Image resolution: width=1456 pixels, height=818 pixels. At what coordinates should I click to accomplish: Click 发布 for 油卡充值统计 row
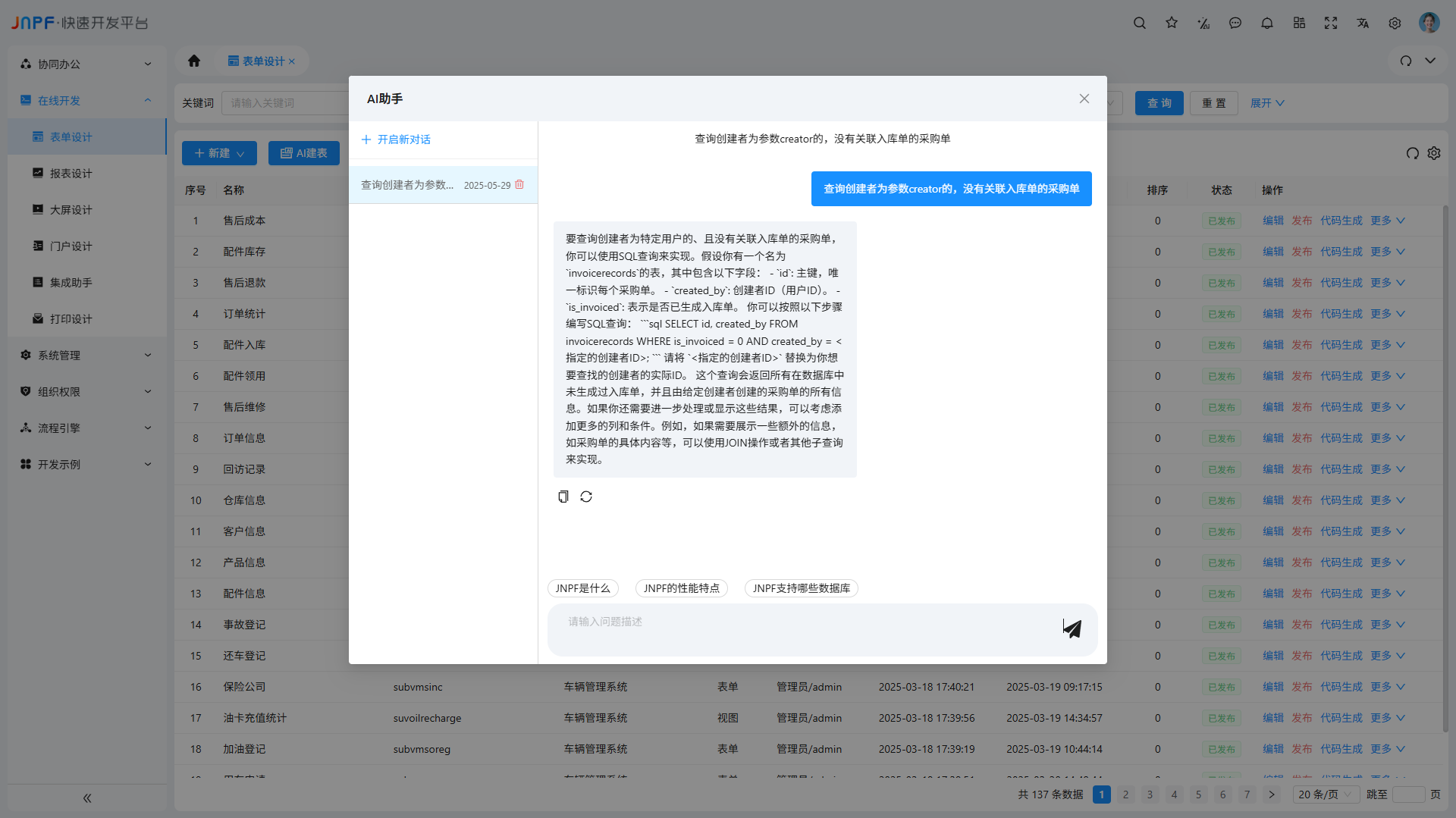1302,718
